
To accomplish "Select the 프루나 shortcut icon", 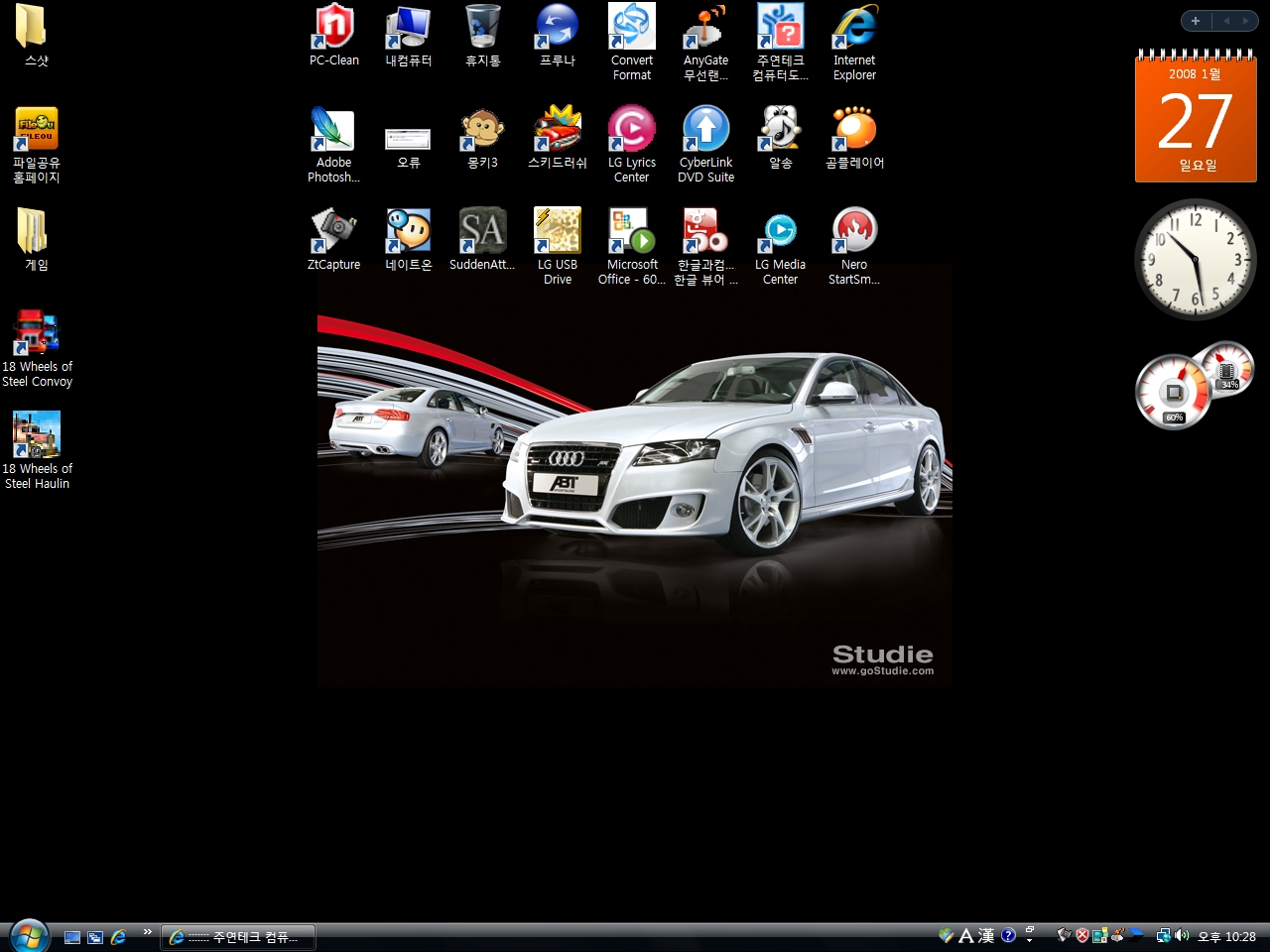I will pos(558,36).
